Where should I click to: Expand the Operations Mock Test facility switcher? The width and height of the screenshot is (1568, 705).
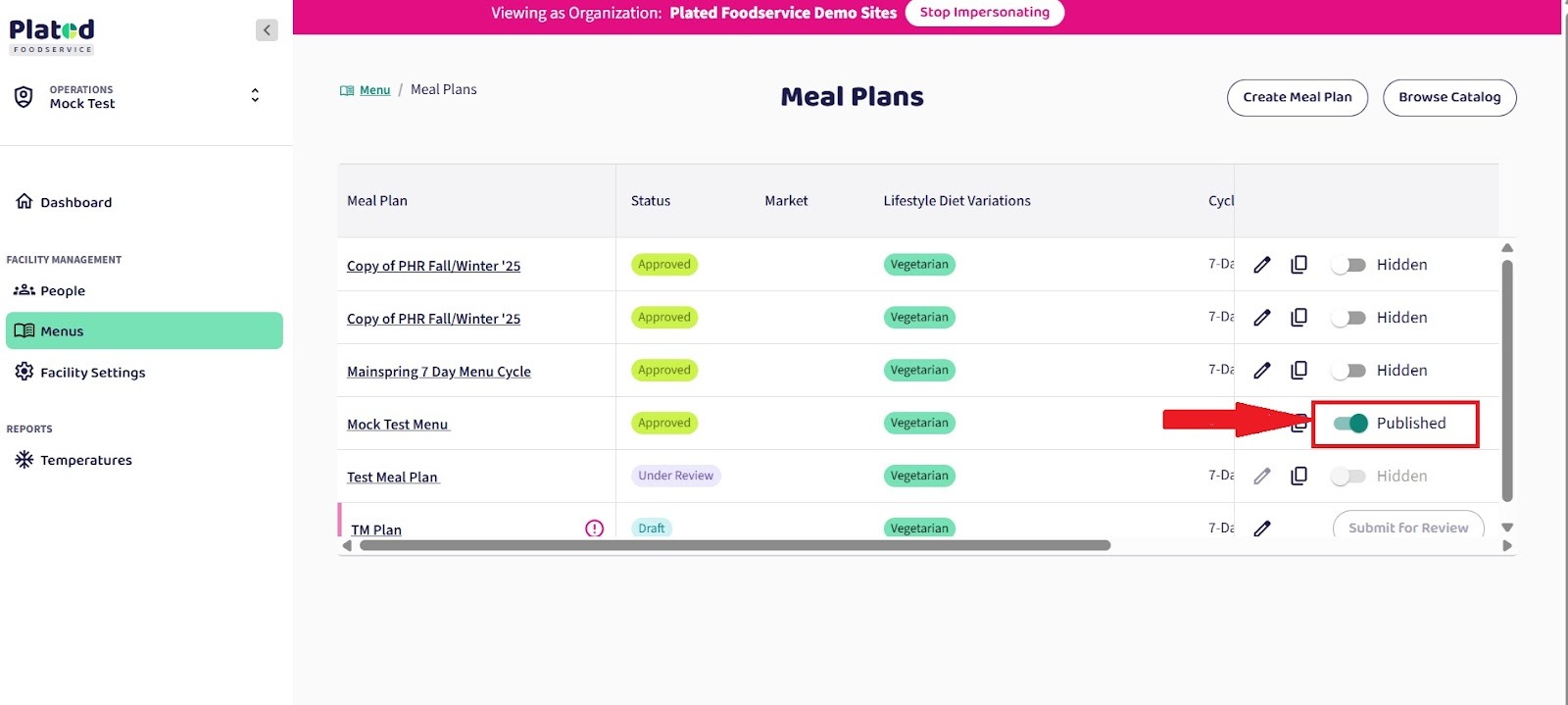(x=255, y=95)
